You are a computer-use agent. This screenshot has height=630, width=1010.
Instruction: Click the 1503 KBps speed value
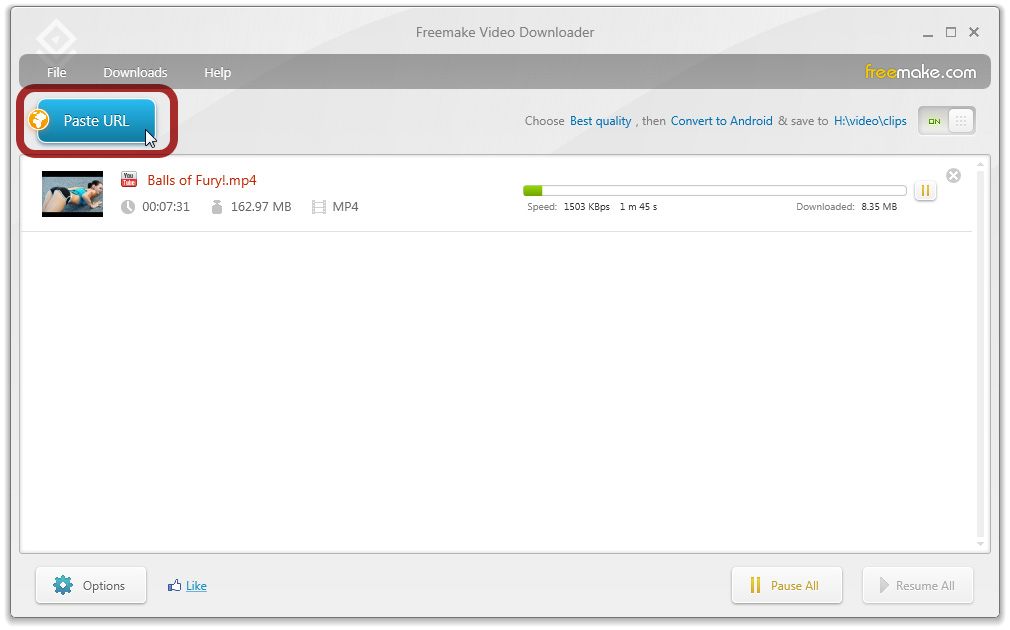(x=586, y=207)
